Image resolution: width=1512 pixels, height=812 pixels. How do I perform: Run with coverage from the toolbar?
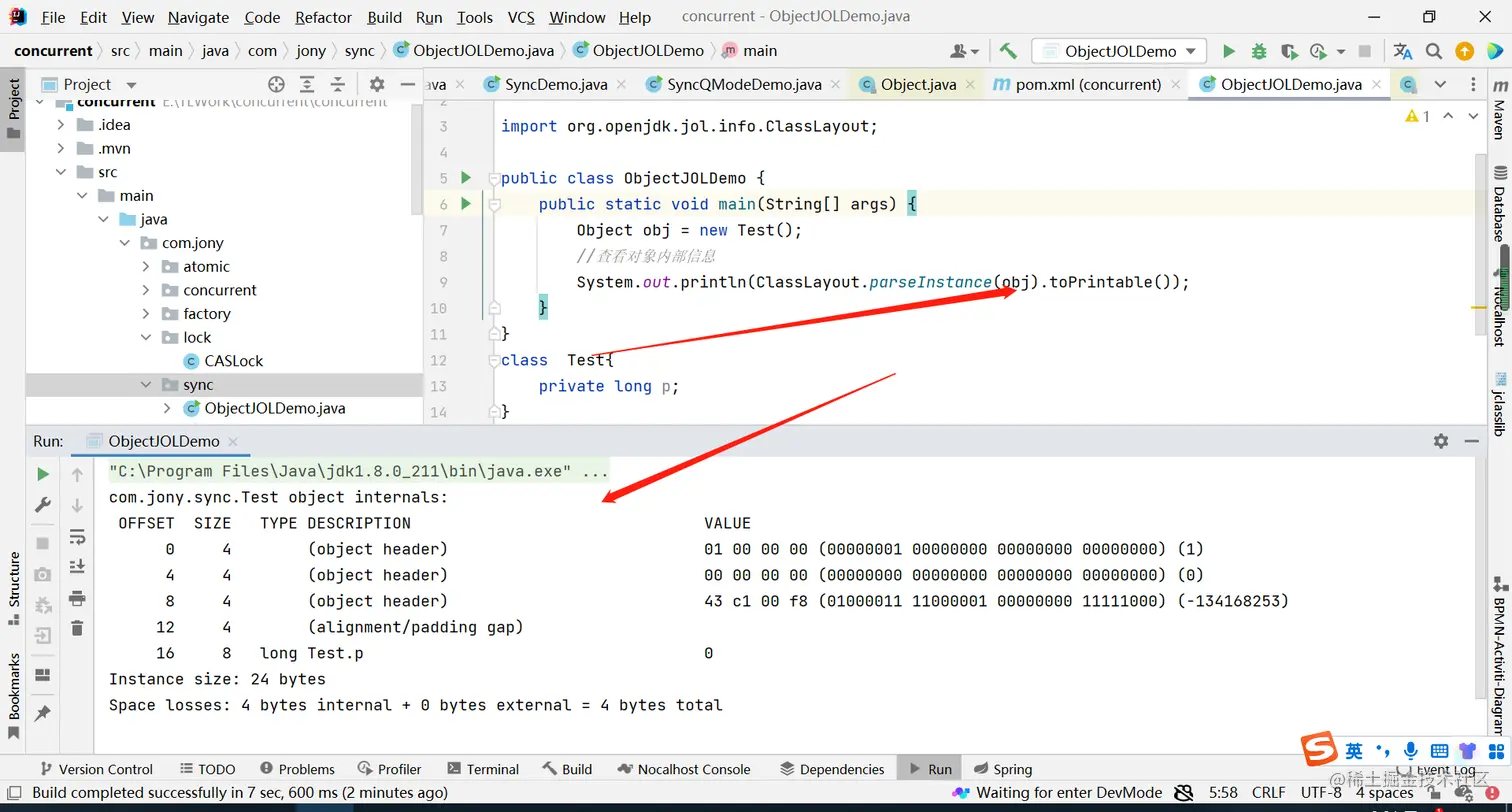coord(1289,51)
